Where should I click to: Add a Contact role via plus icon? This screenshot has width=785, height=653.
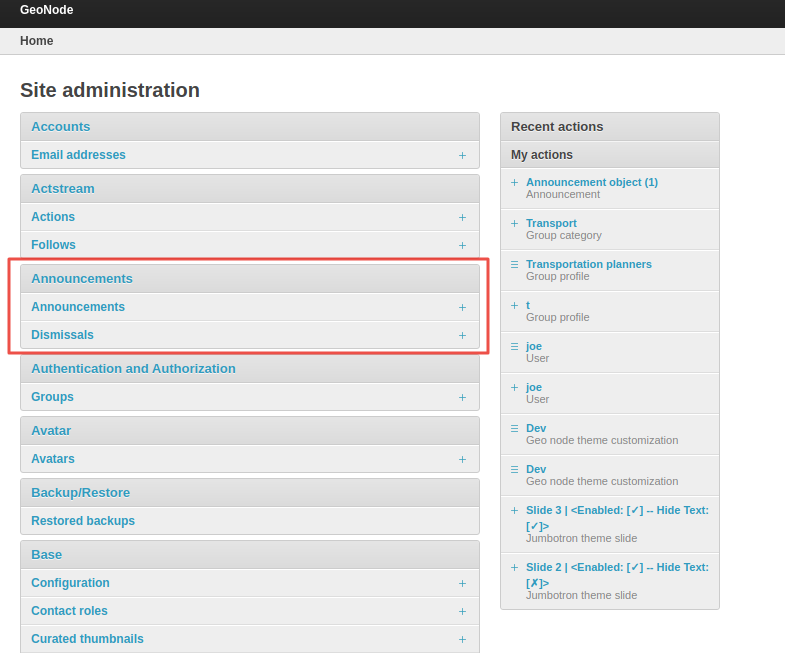point(462,611)
